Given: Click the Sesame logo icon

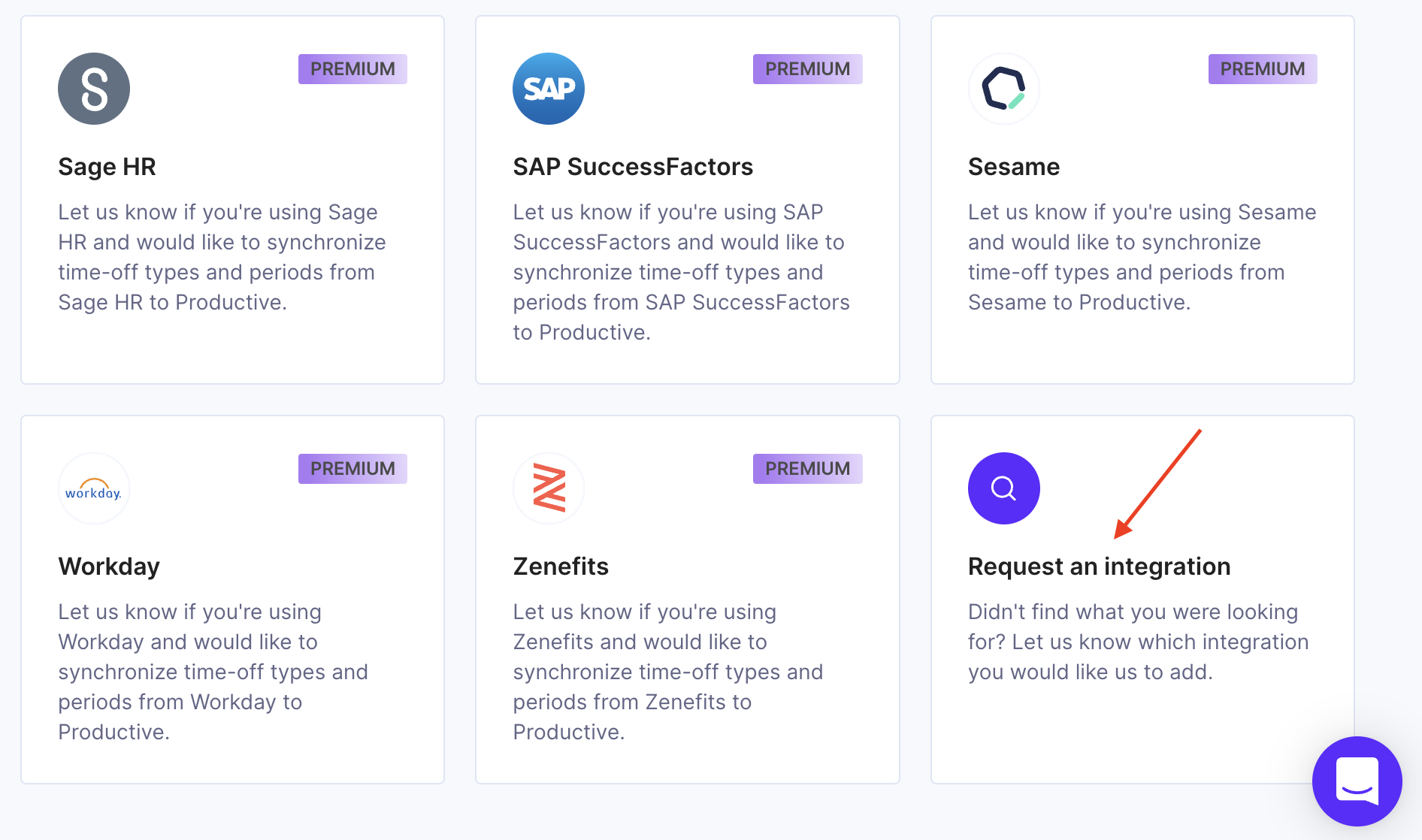Looking at the screenshot, I should coord(1004,89).
